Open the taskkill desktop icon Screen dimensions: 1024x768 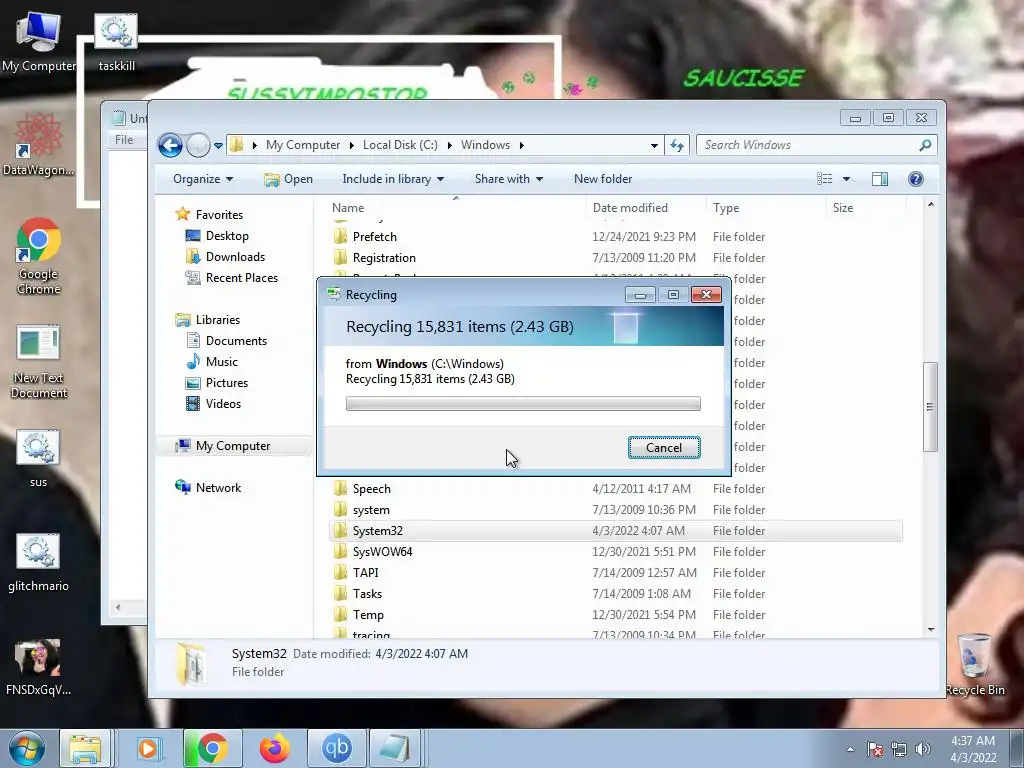116,42
